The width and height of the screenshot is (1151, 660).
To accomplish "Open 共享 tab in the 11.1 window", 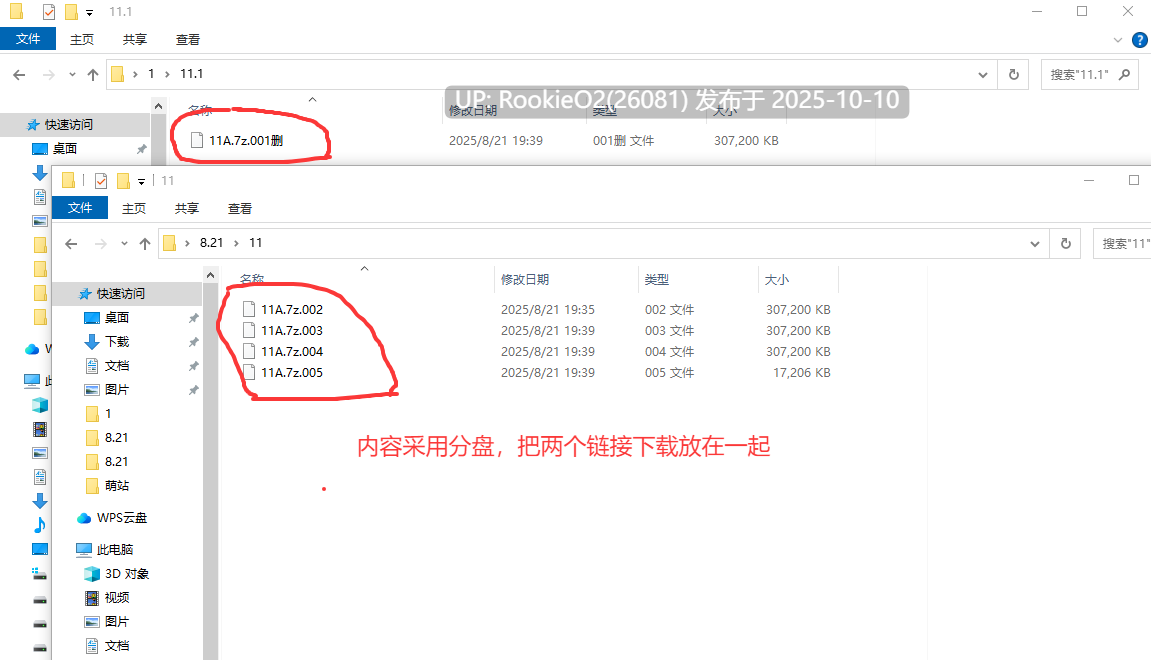I will click(134, 40).
